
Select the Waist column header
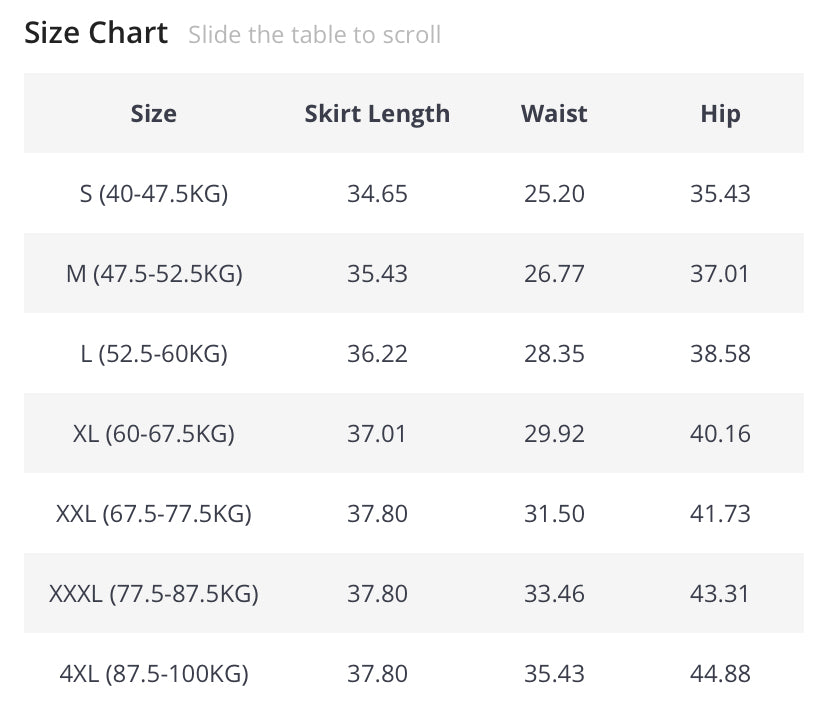pyautogui.click(x=554, y=114)
